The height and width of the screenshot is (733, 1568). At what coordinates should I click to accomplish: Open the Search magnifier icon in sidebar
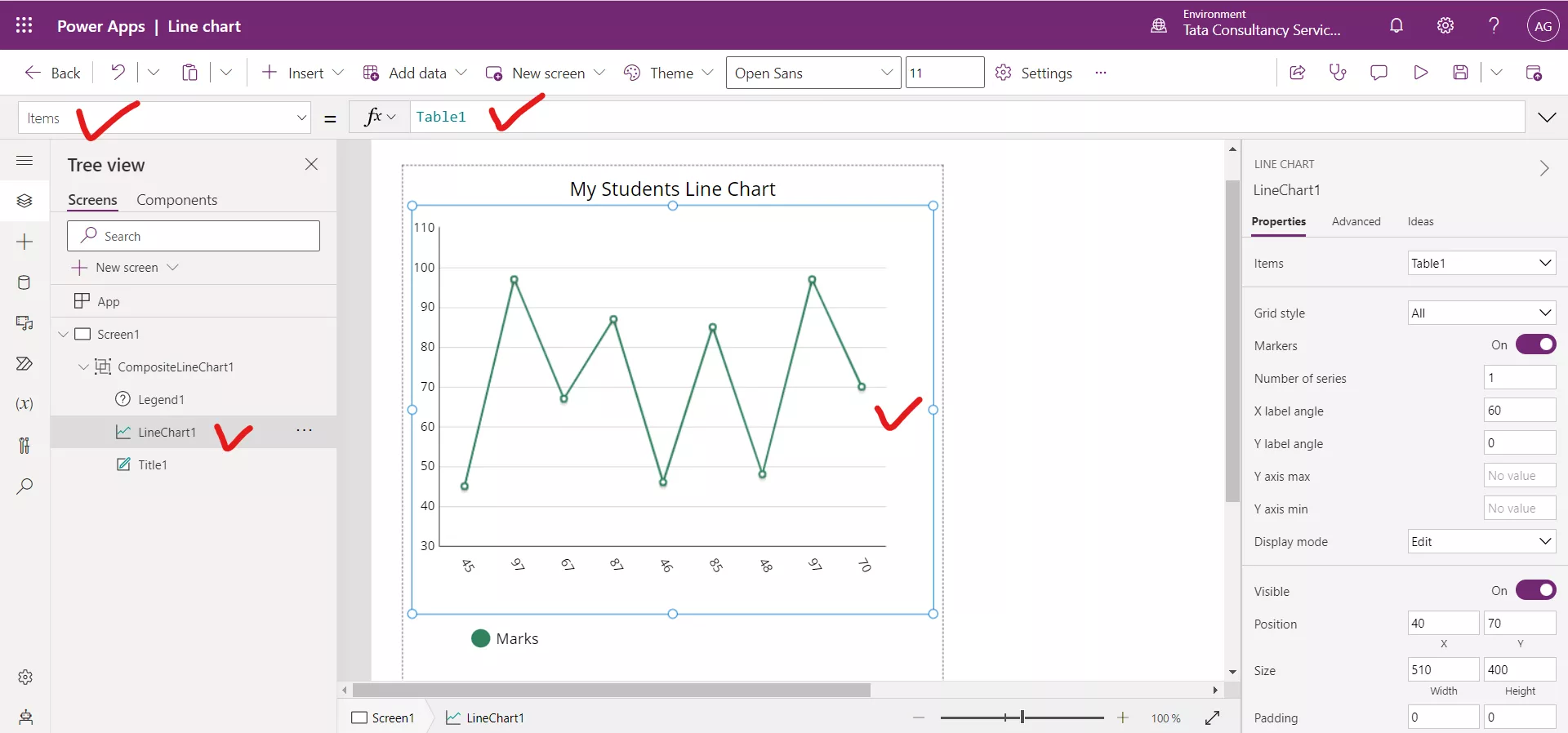click(24, 486)
